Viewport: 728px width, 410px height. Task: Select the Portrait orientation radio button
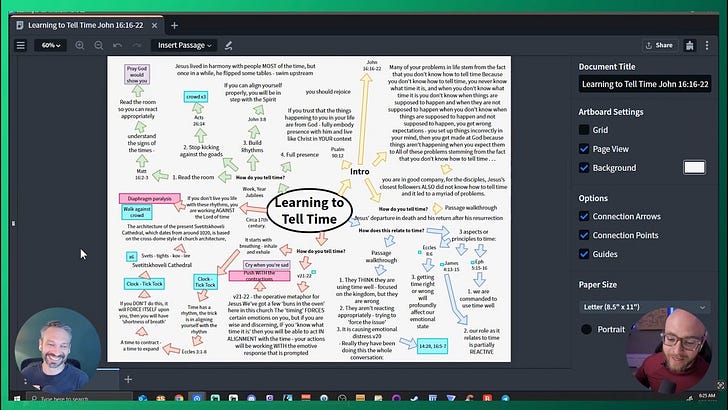(586, 329)
